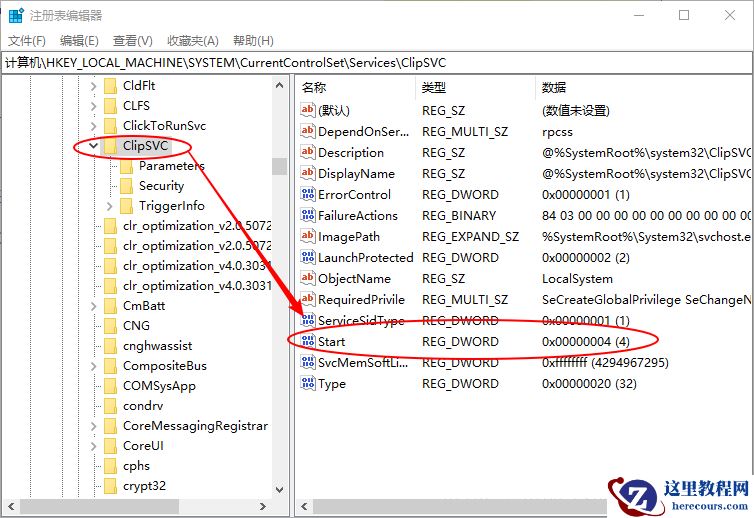Viewport: 754px width, 518px height.
Task: Select the CoreMessagingRegistrar key name
Action: pos(195,426)
